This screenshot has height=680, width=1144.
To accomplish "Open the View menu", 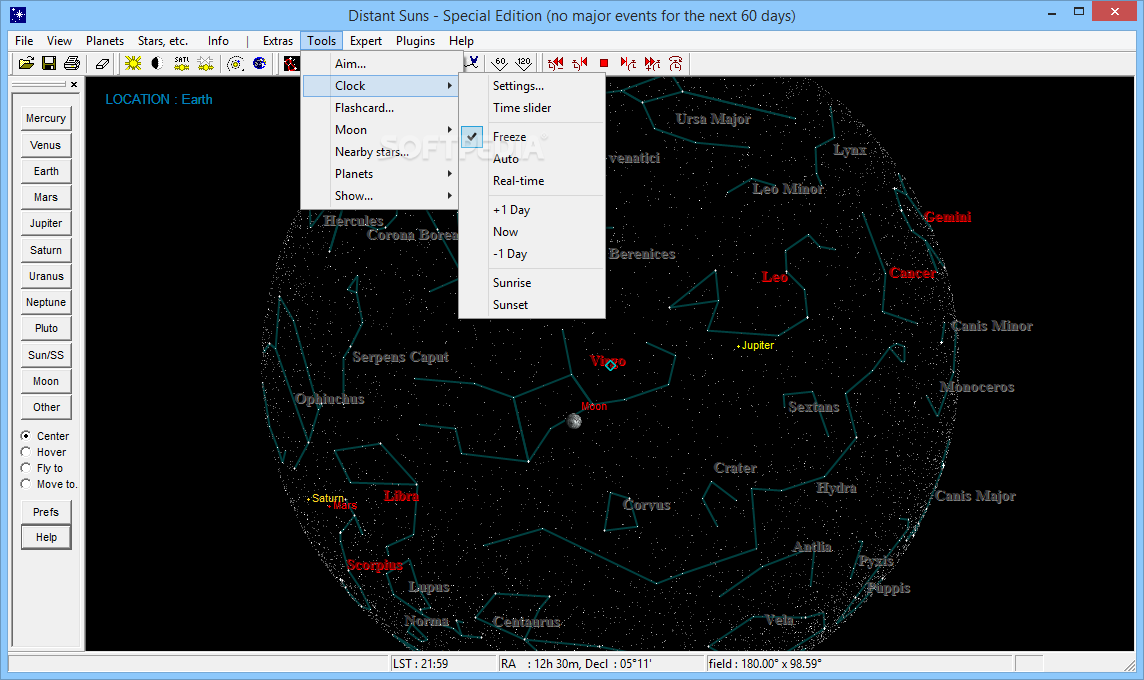I will click(59, 41).
